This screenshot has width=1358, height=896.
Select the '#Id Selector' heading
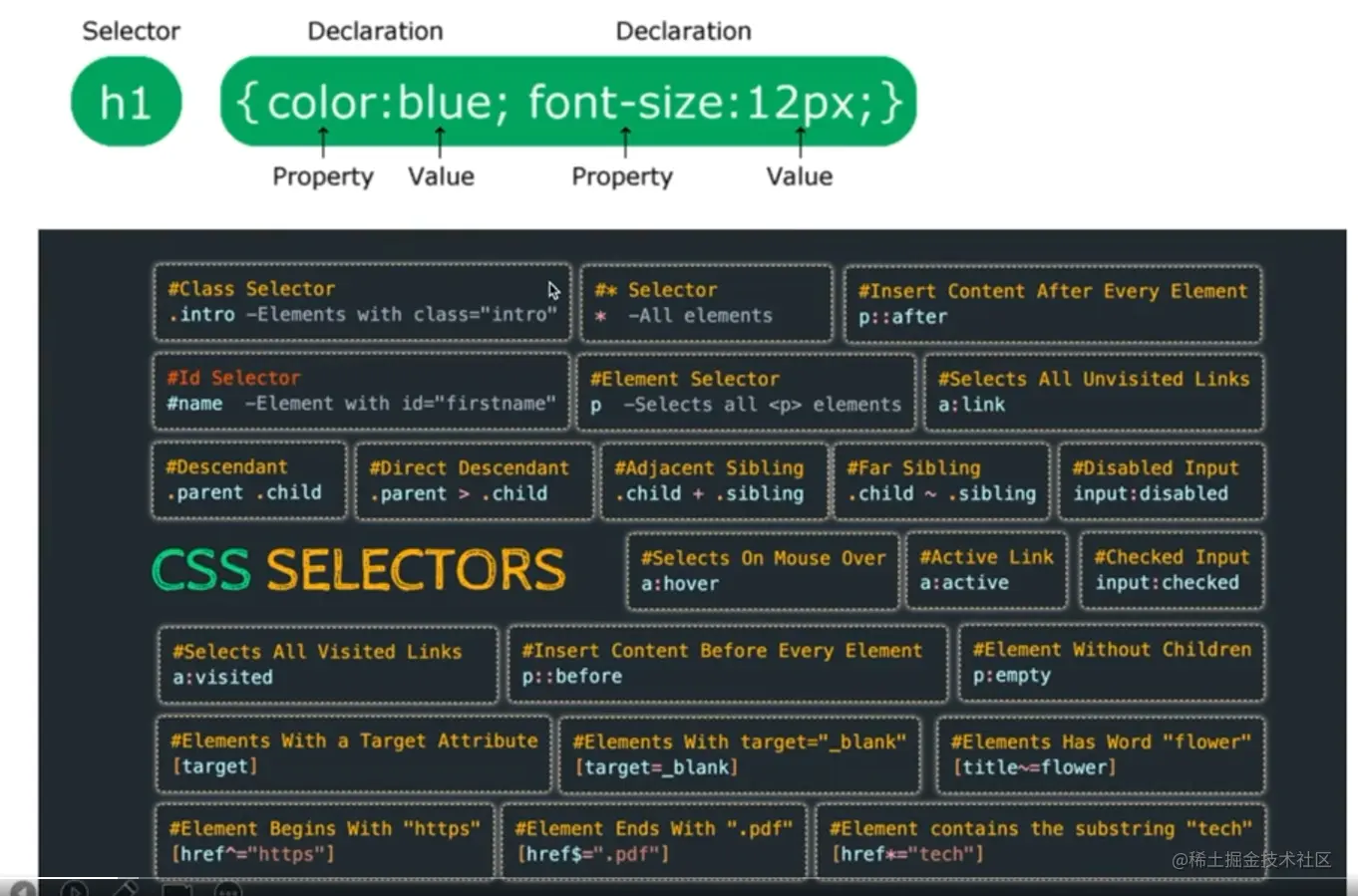233,378
